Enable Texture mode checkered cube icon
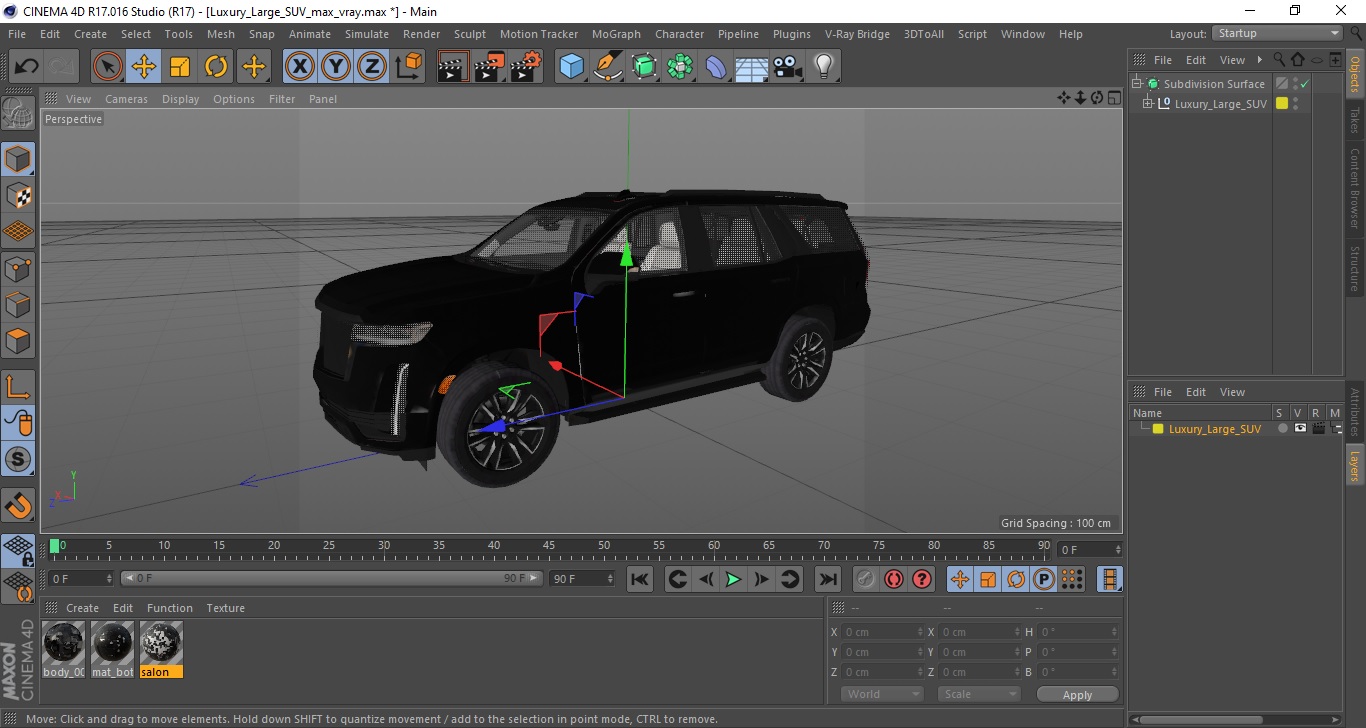 click(18, 195)
